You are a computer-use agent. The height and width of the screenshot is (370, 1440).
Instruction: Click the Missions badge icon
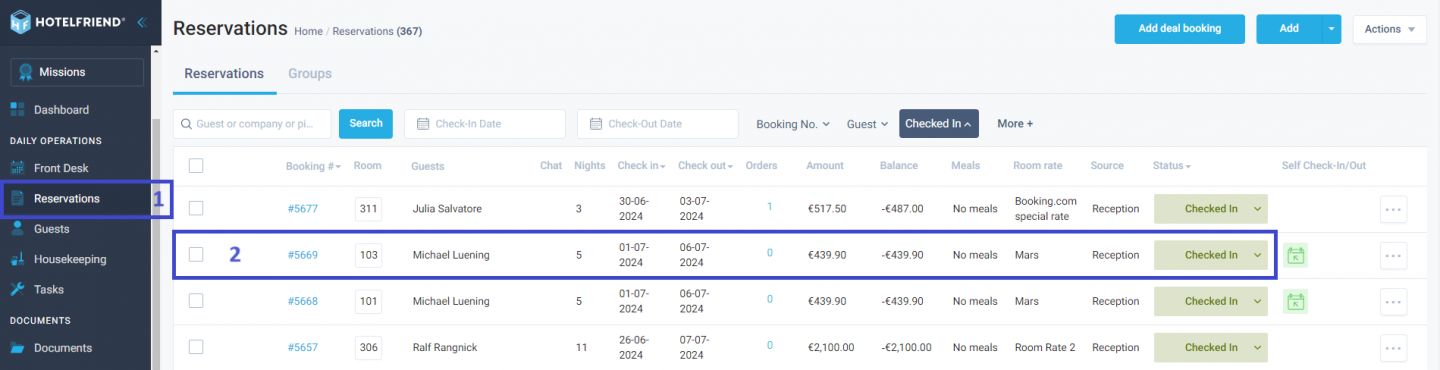click(25, 72)
